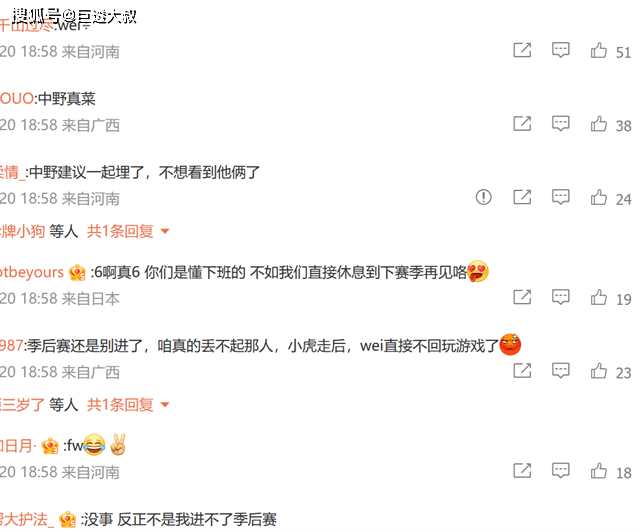Click the '三岁了' replier name
Screen dimensions: 640x532
[x=22, y=405]
